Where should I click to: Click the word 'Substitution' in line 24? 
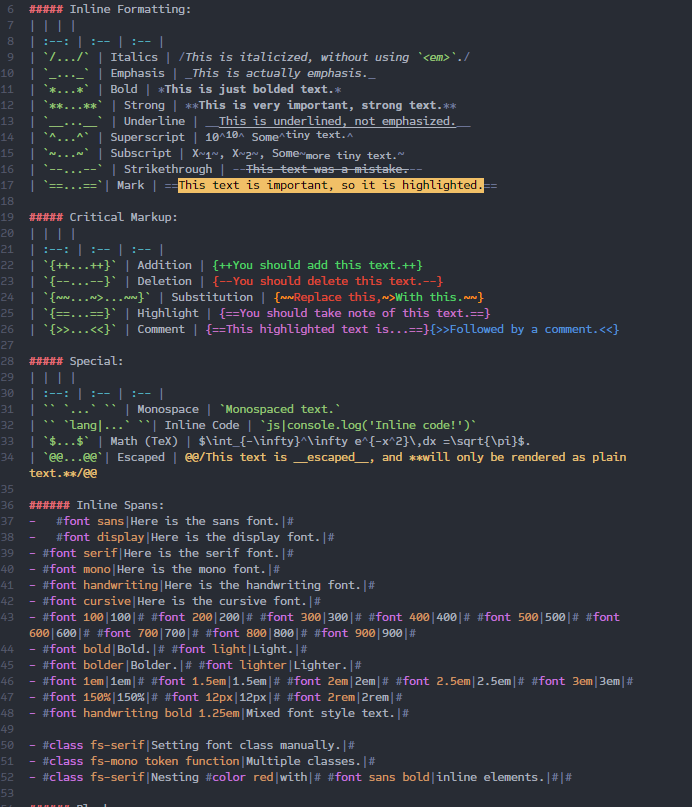point(212,297)
